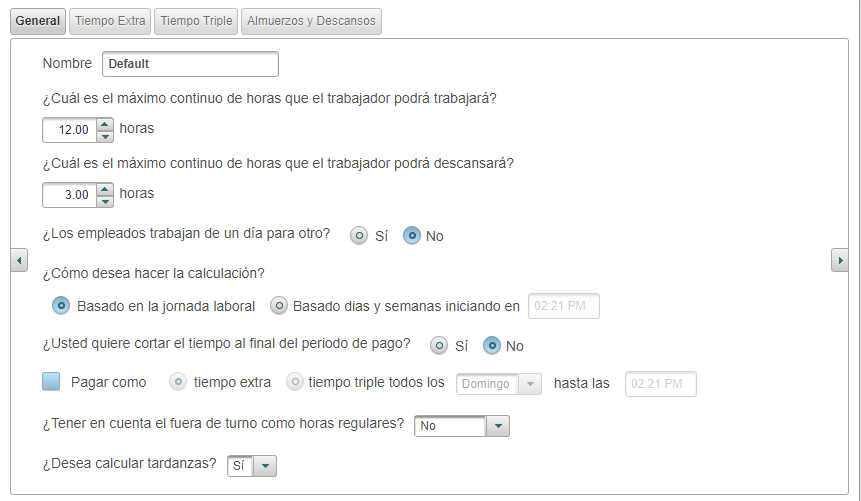Switch to the Tiempo Extra tab
The image size is (861, 501).
click(110, 21)
